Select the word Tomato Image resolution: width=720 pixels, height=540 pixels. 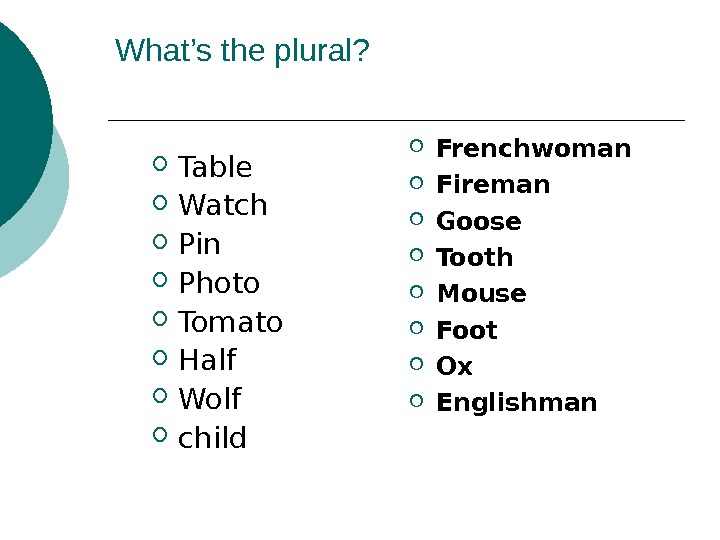coord(230,323)
